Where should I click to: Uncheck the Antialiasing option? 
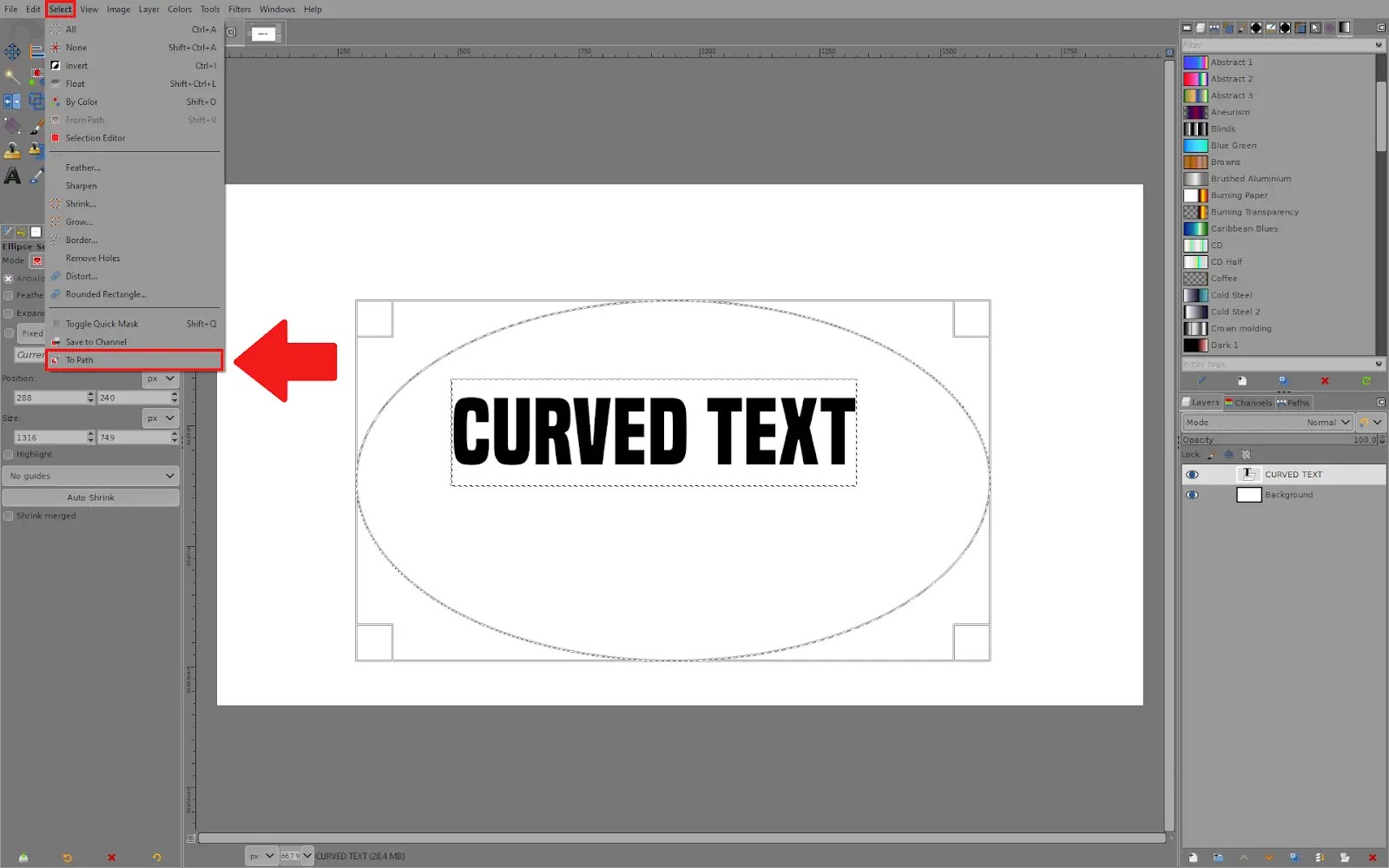tap(8, 278)
